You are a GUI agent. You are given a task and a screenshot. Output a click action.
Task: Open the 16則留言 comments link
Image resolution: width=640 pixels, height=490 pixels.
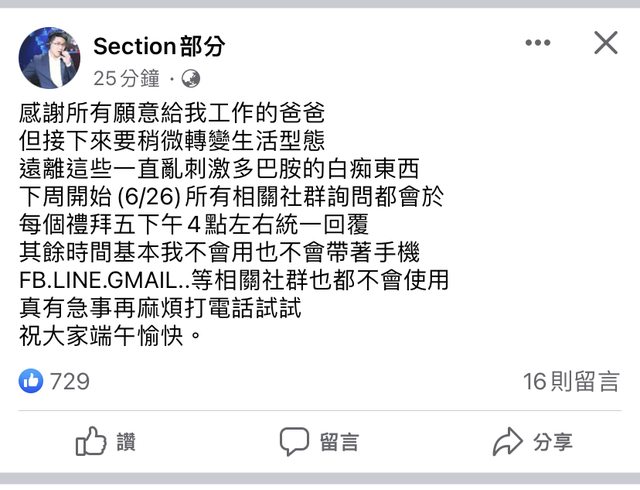[571, 381]
